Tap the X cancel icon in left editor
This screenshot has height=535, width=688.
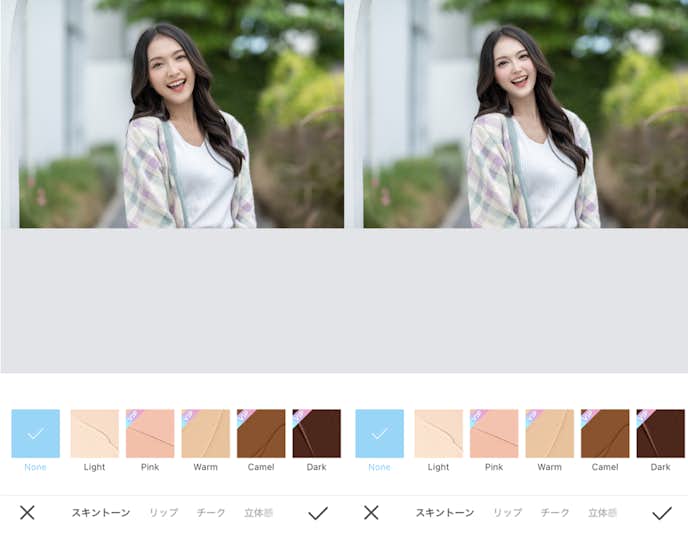(x=27, y=513)
